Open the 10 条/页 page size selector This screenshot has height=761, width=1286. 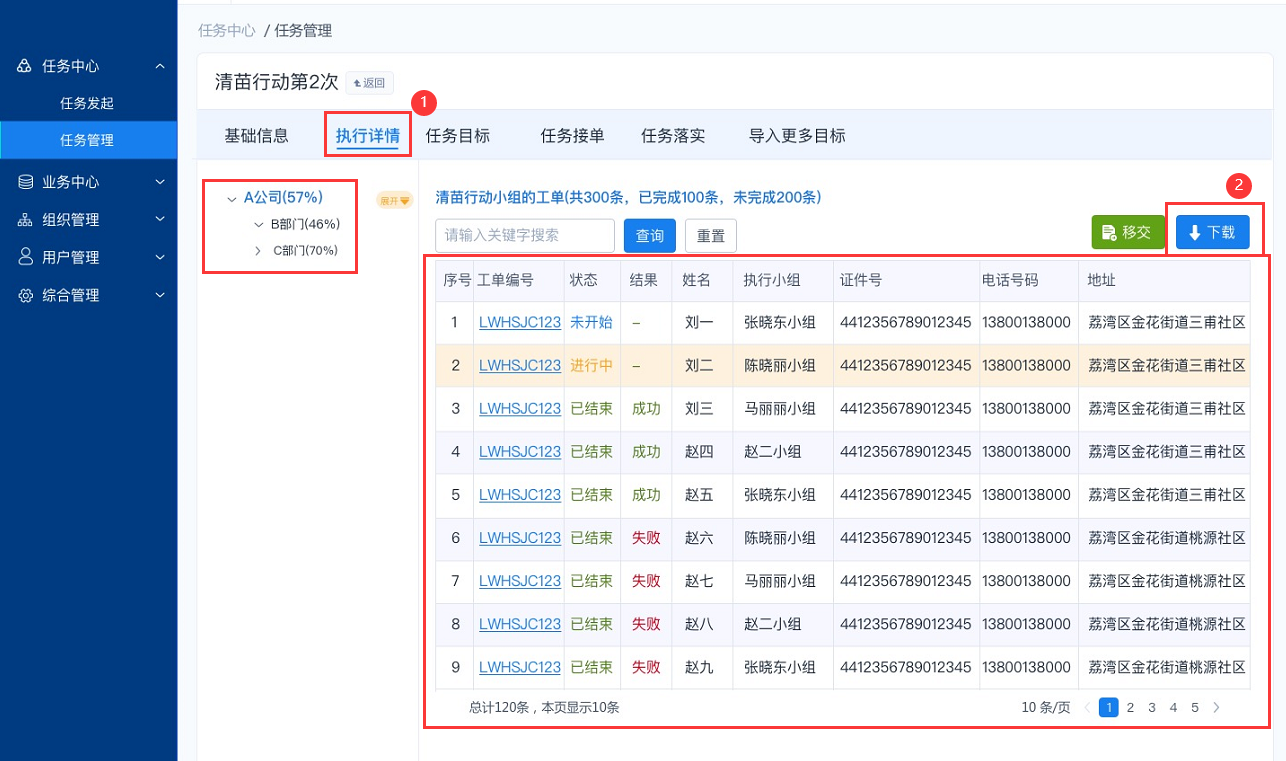(1045, 707)
